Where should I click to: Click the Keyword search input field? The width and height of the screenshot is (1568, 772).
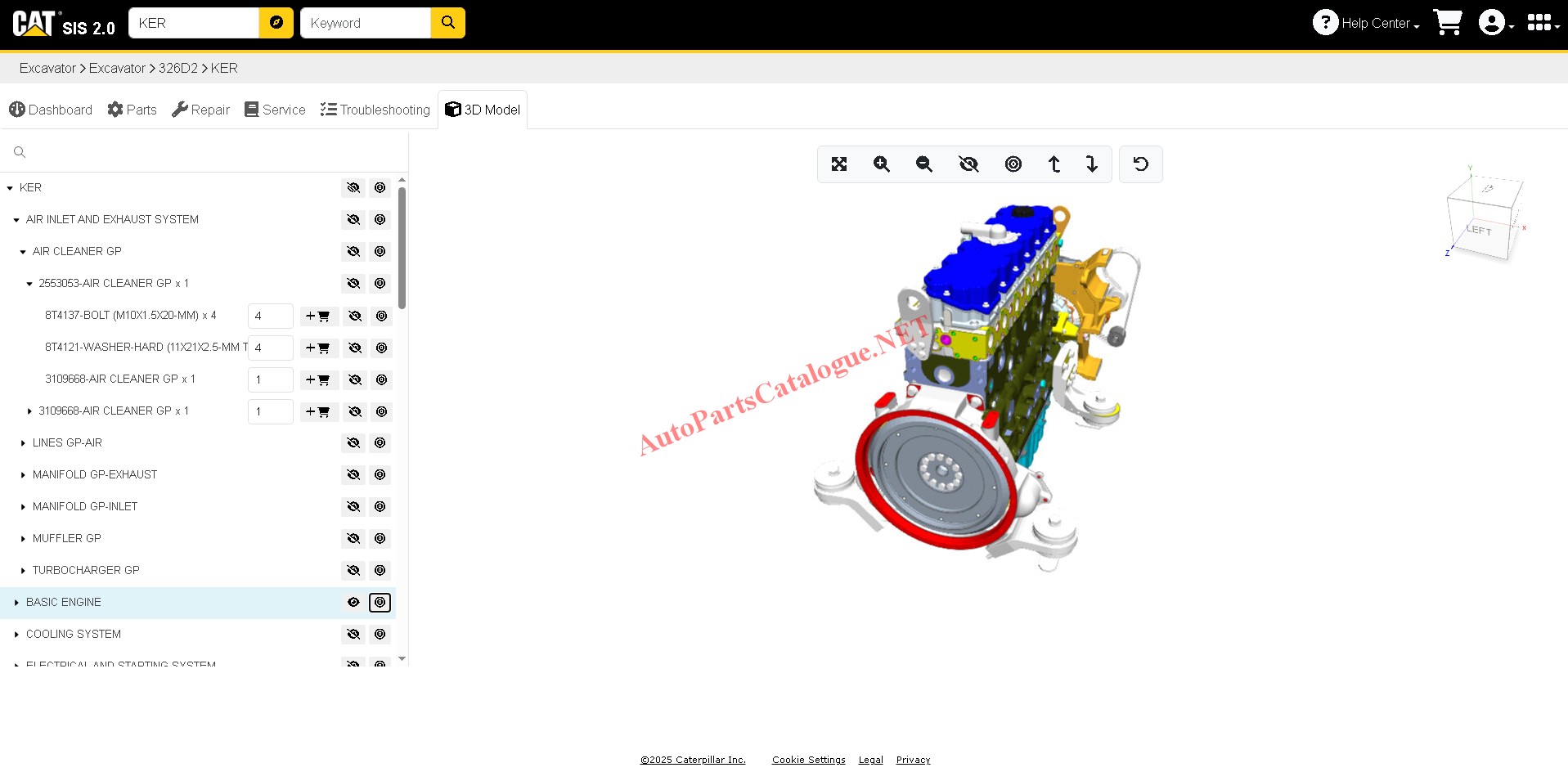366,23
